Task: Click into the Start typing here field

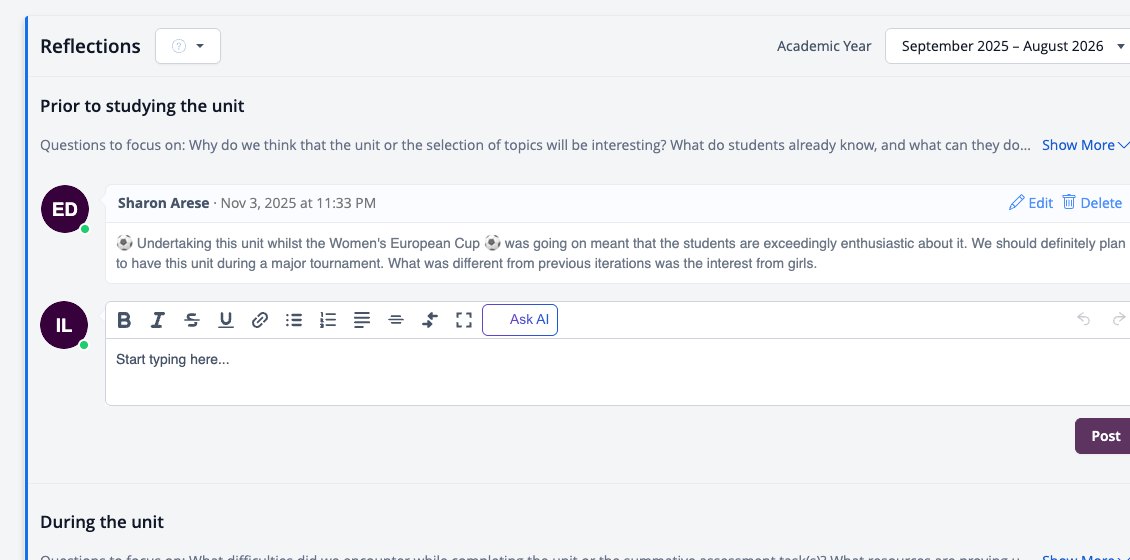Action: point(618,372)
